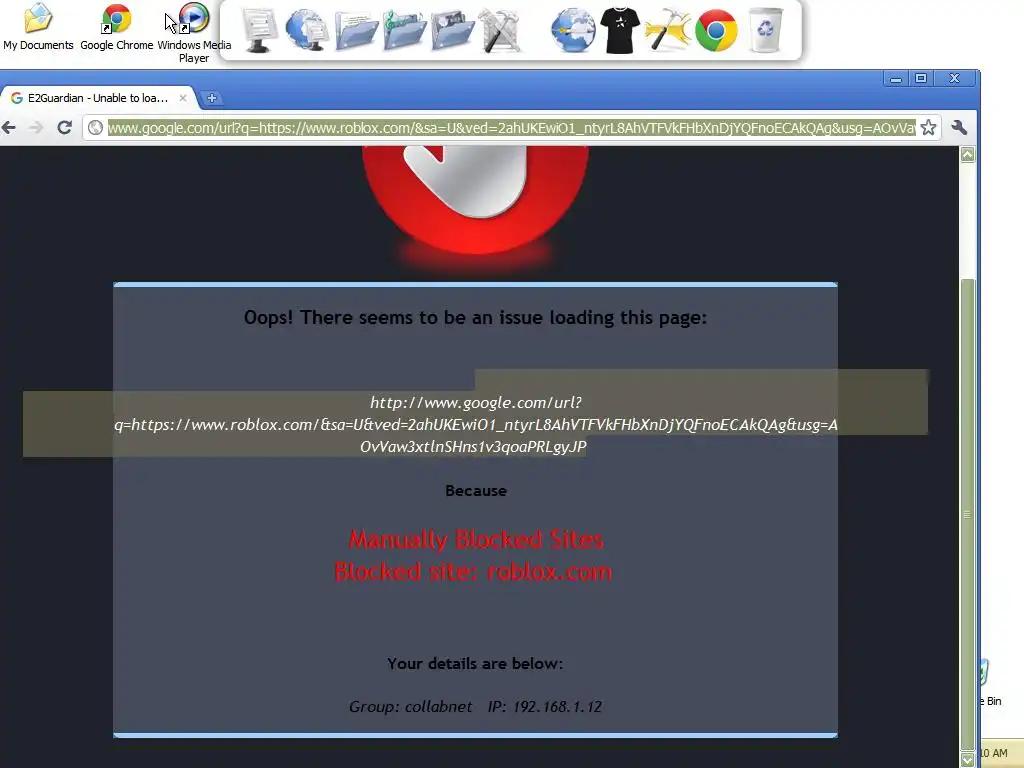
Task: Launch the Google Chrome desktop shortcut
Action: (x=116, y=26)
